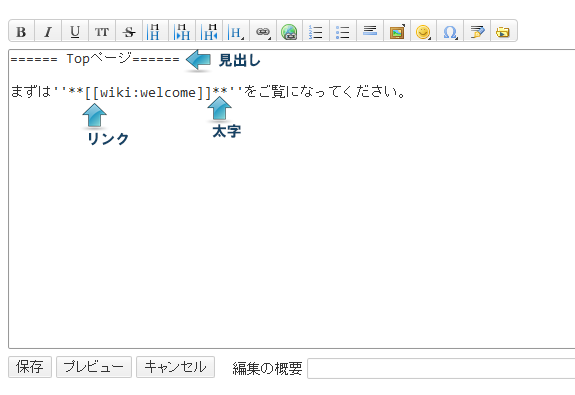Apply strikethrough formatting

(129, 32)
